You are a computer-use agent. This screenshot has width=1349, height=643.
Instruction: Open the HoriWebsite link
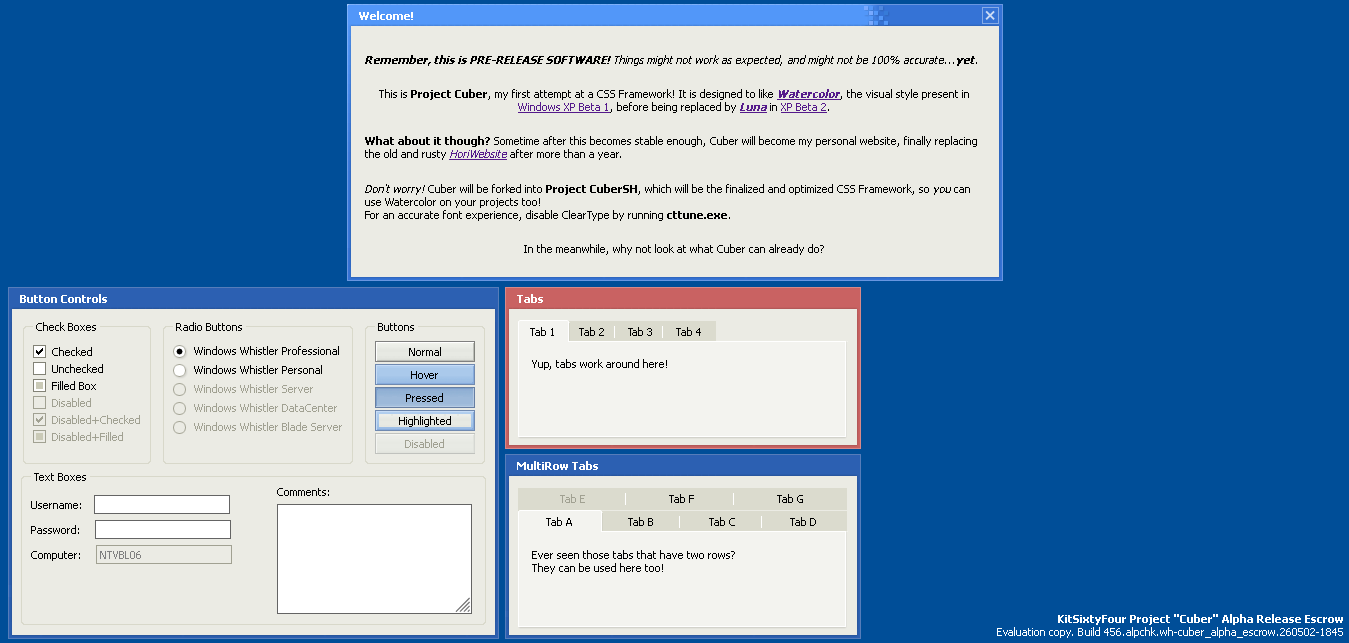point(478,154)
